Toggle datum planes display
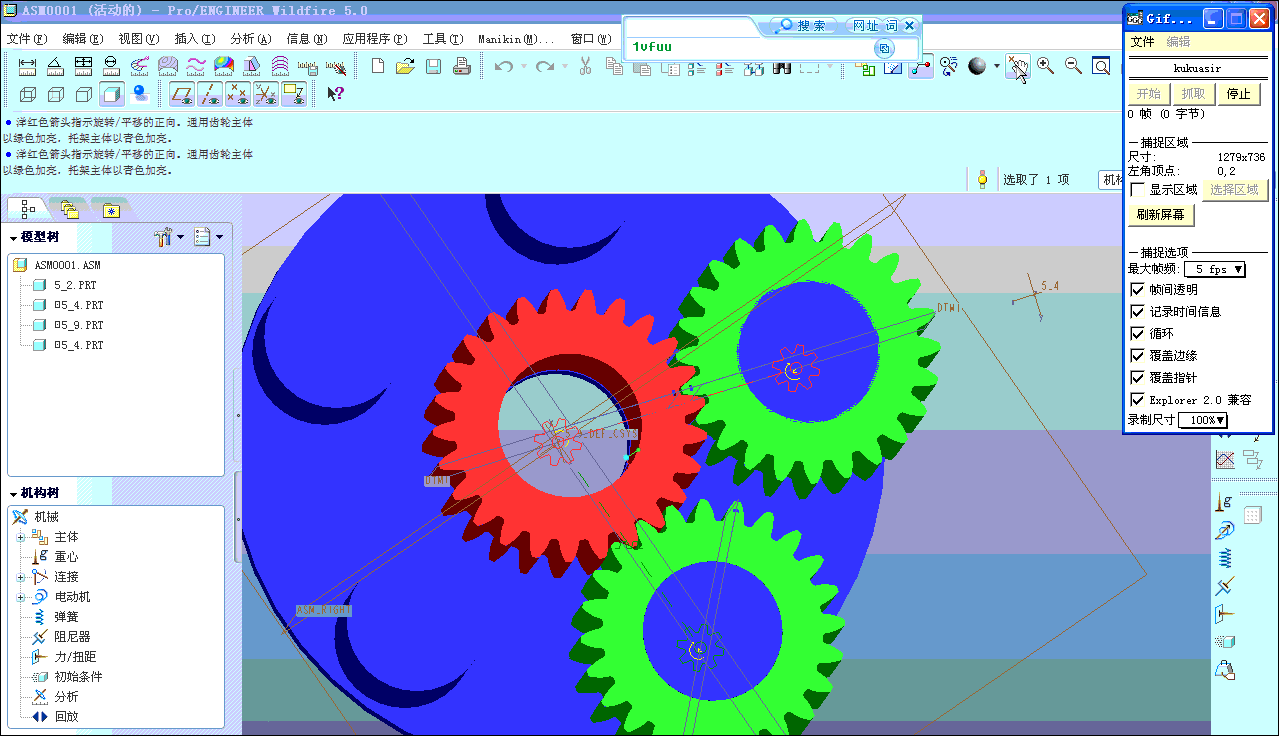 pyautogui.click(x=182, y=94)
